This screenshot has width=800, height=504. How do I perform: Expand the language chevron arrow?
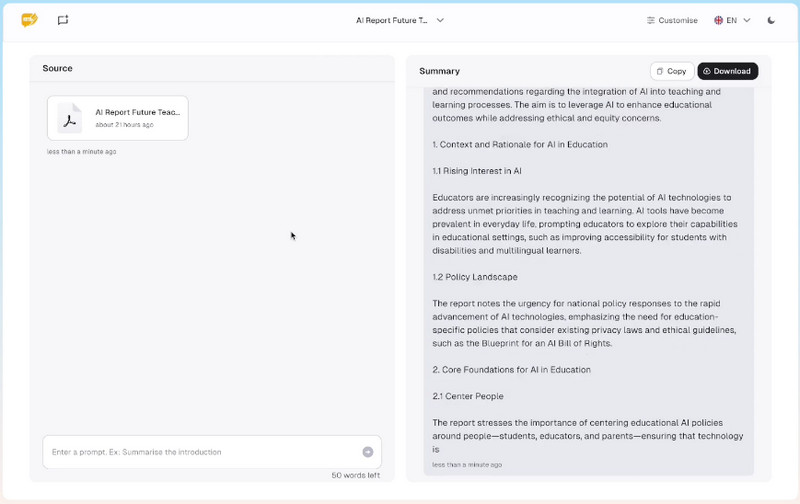[x=746, y=20]
